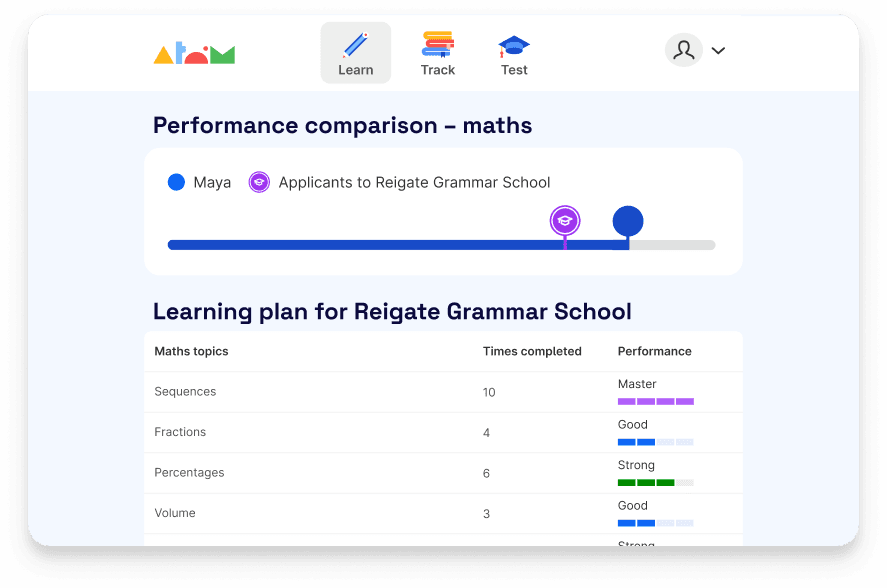Click Maya's marker on the performance slider
Screen dimensions: 887x588
click(628, 222)
